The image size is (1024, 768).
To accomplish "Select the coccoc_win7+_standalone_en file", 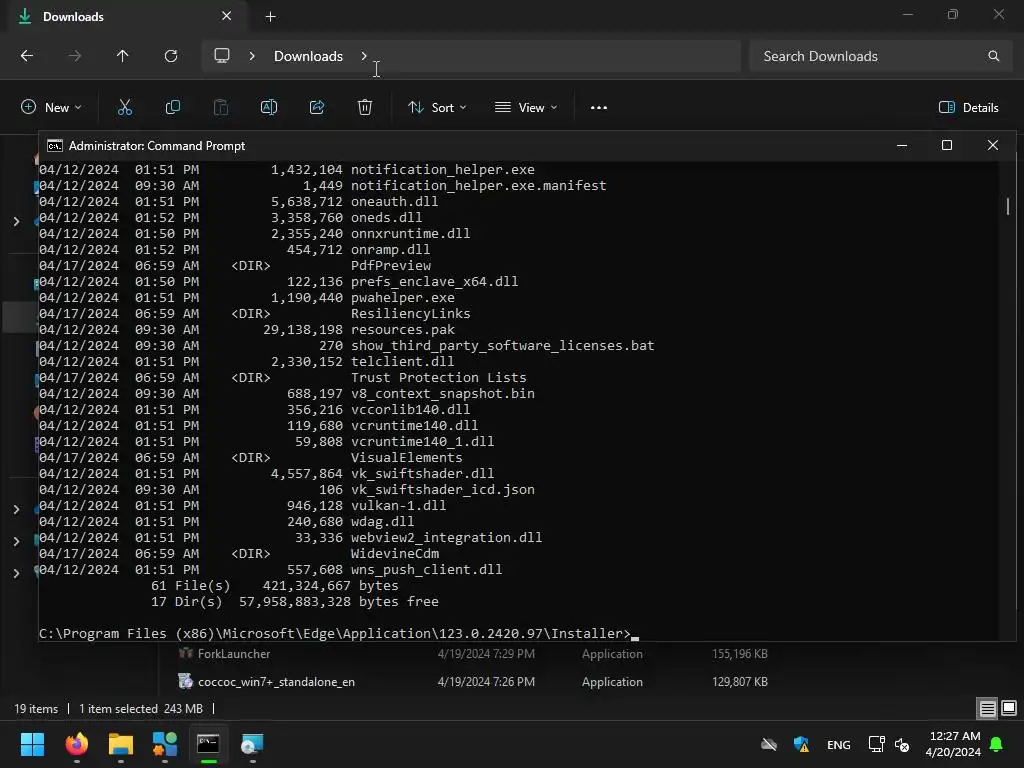I will coord(276,682).
